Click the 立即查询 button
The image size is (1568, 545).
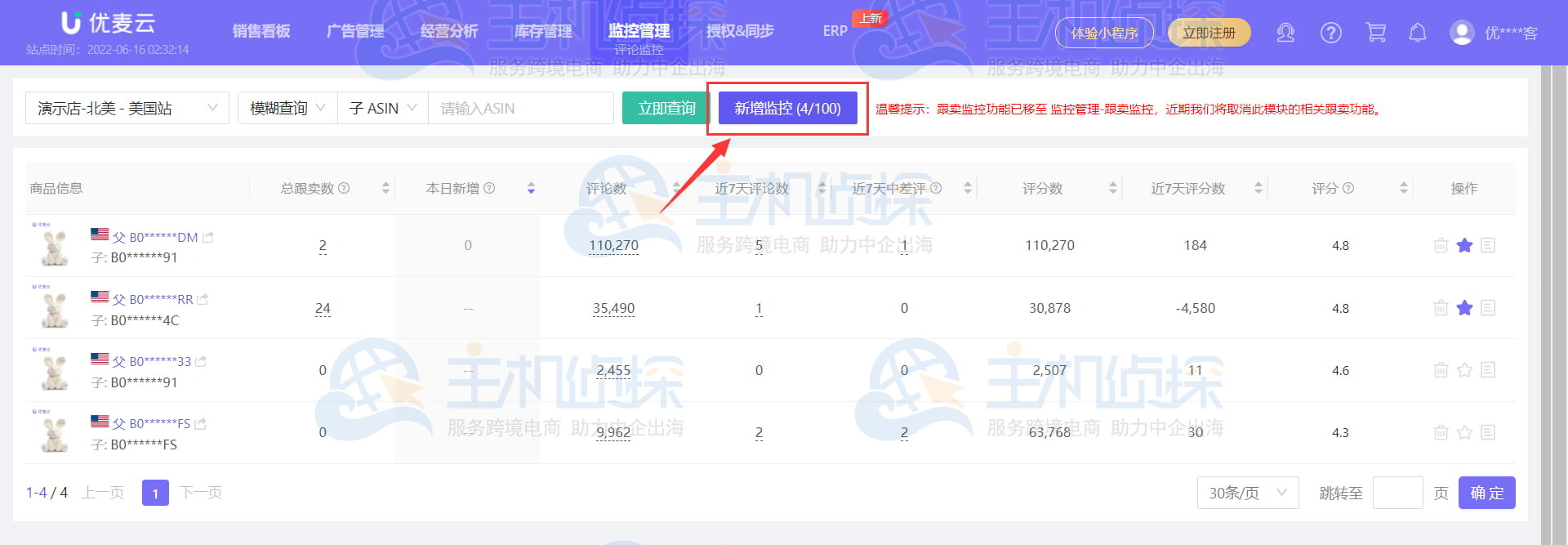click(666, 108)
